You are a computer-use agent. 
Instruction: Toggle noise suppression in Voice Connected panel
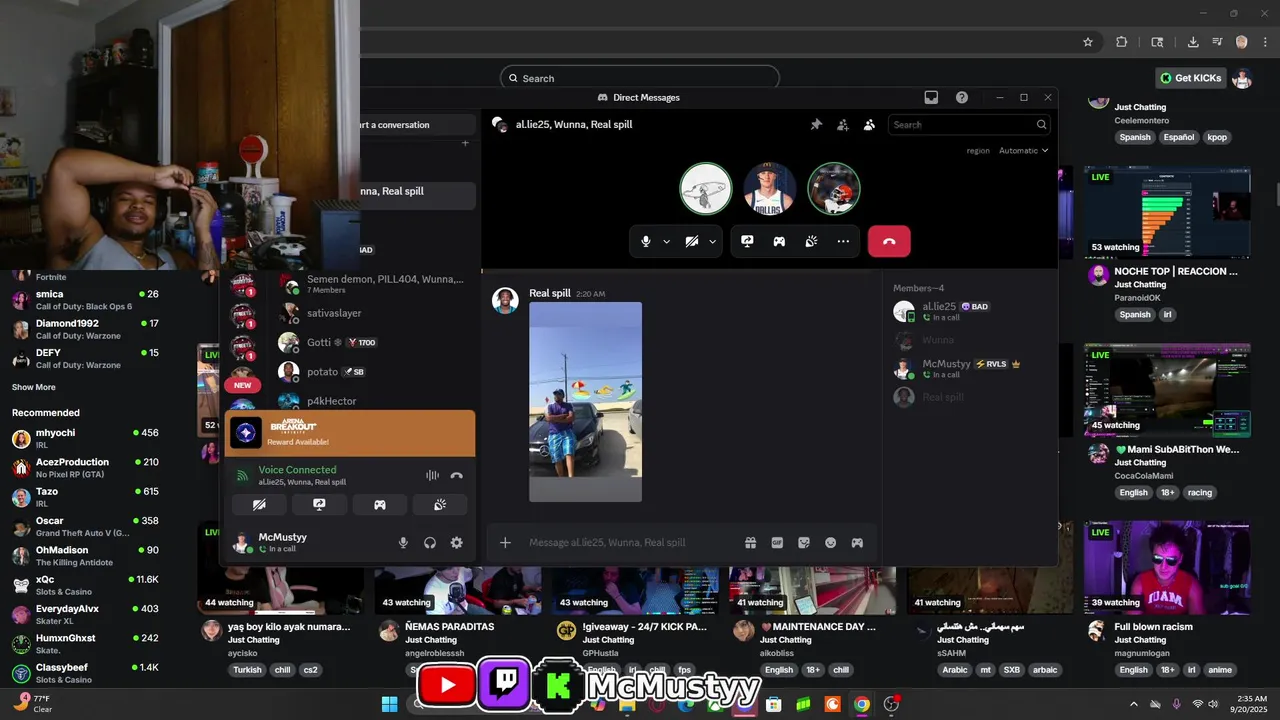point(432,476)
